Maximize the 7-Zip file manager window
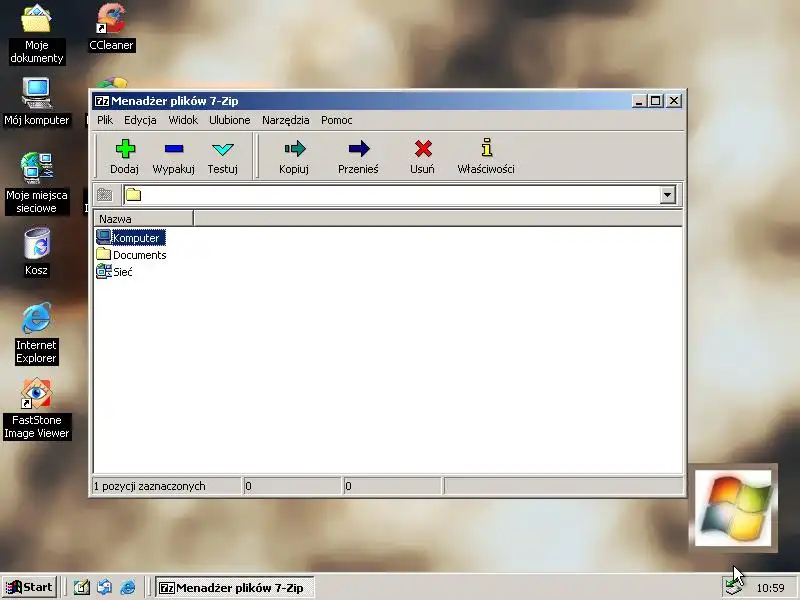800x600 pixels. point(656,101)
